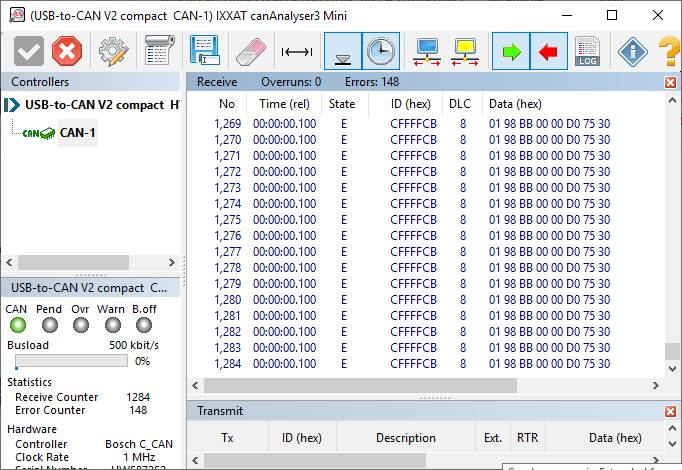The width and height of the screenshot is (682, 470).
Task: Click the Tx column header in Transmit
Action: tap(227, 438)
